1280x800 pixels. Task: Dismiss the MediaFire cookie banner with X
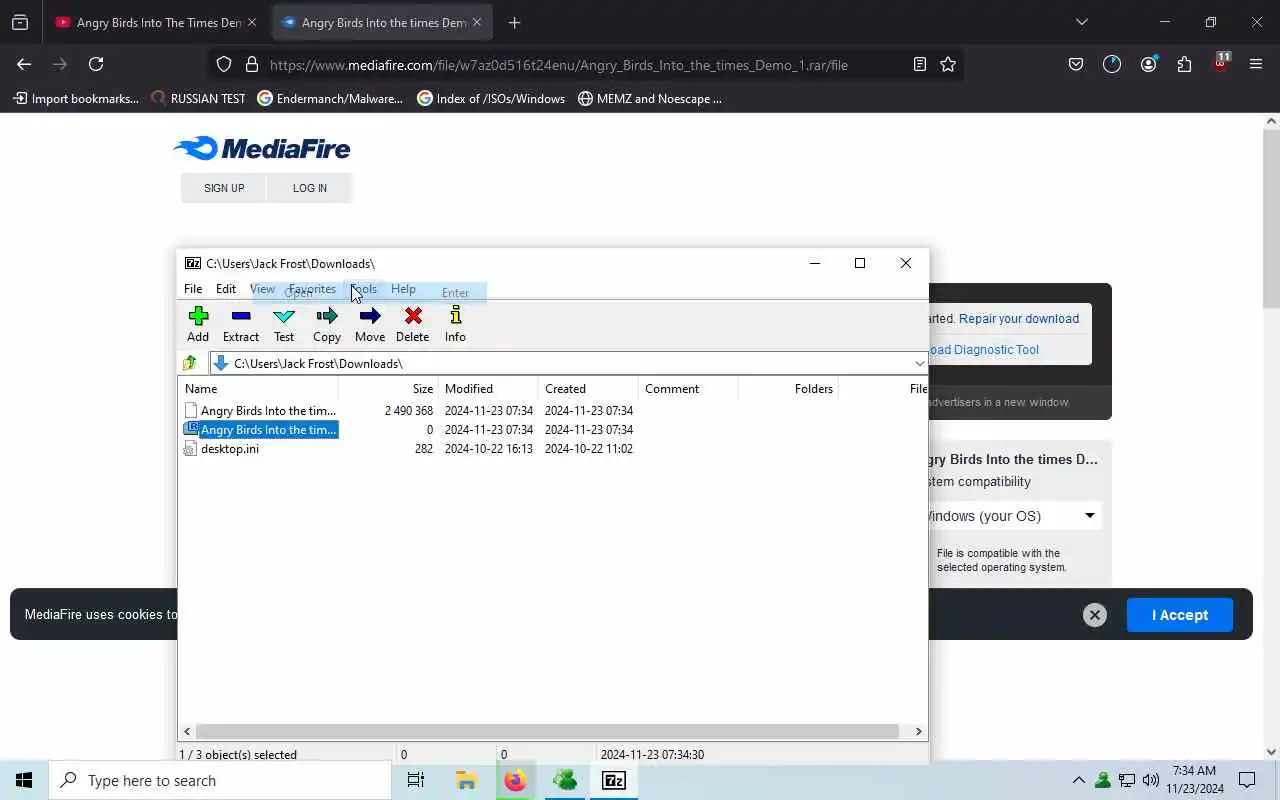[x=1095, y=615]
